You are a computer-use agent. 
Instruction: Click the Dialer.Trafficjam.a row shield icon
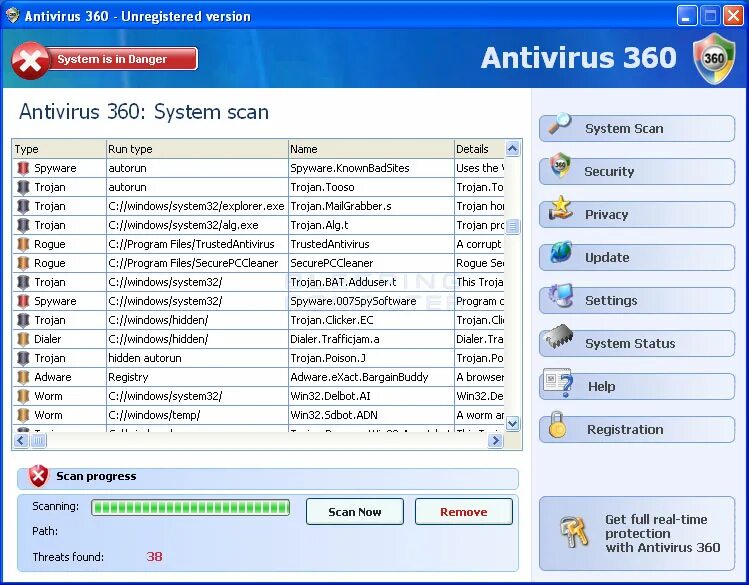click(x=23, y=339)
